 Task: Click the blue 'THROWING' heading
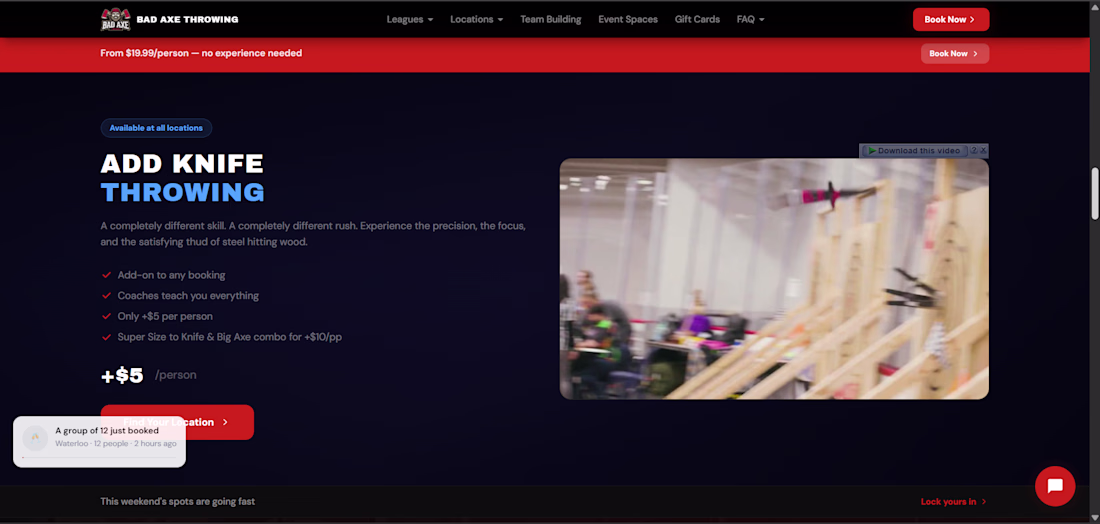(x=182, y=192)
